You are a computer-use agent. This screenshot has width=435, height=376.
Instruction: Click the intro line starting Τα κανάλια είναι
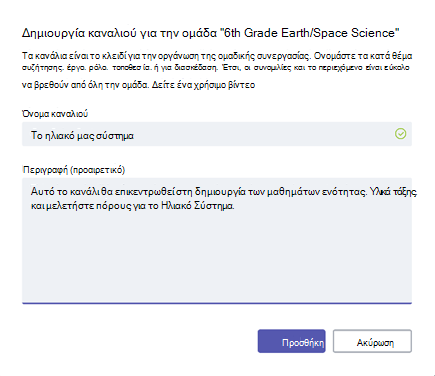coord(217,56)
